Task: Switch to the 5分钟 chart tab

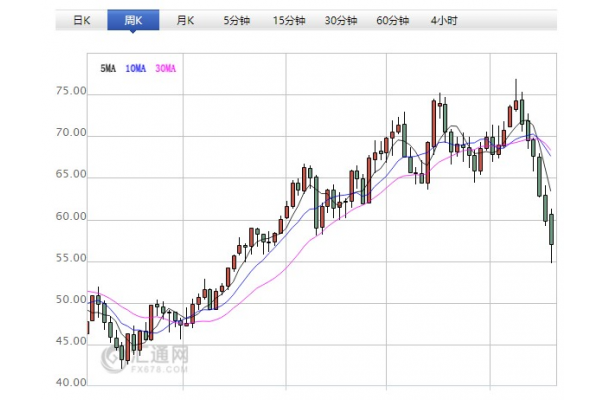Action: click(237, 20)
